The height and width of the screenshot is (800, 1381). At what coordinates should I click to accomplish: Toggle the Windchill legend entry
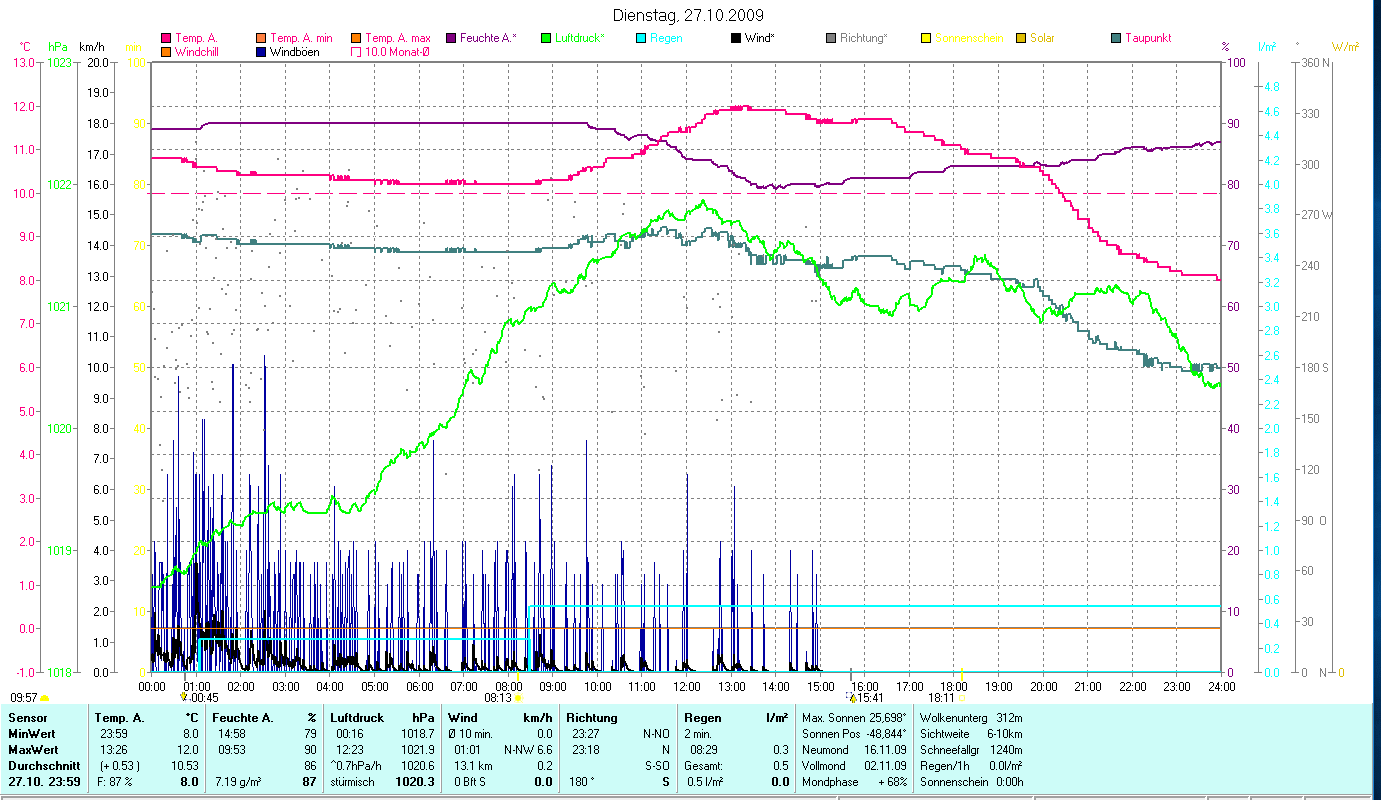coord(166,52)
